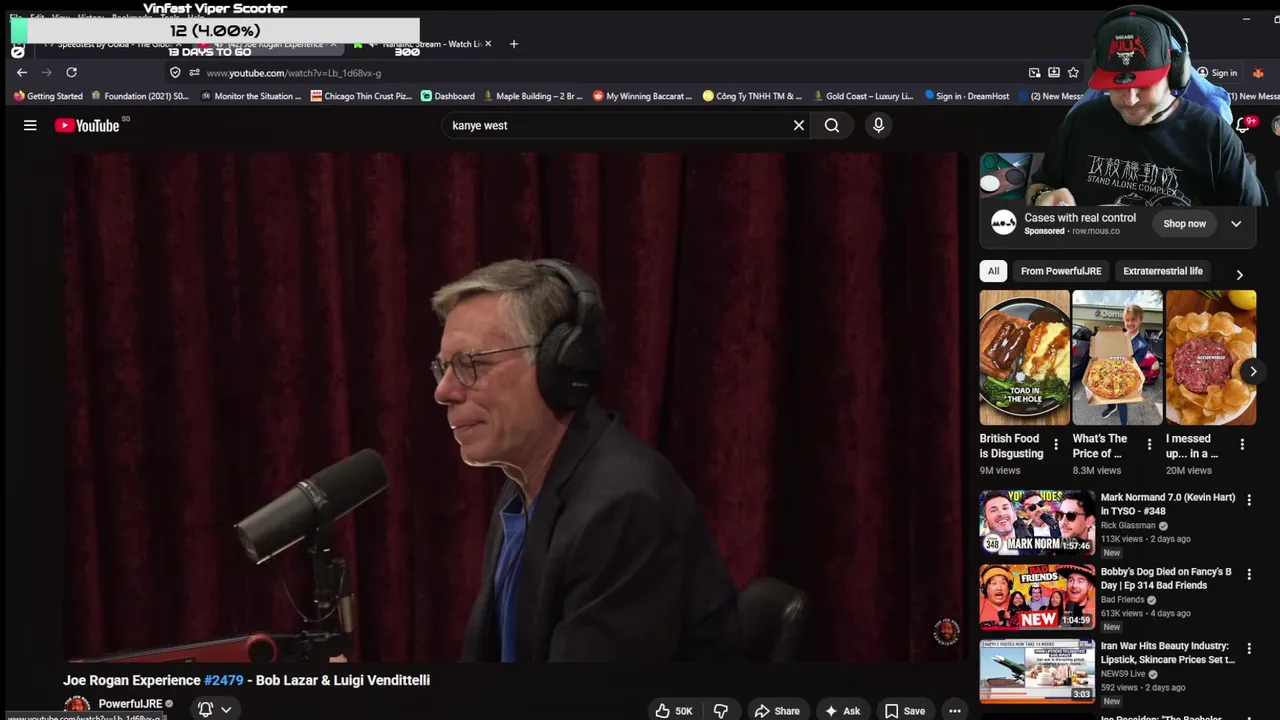Open the I messed up short thumbnail
Image resolution: width=1280 pixels, height=720 pixels.
1210,358
